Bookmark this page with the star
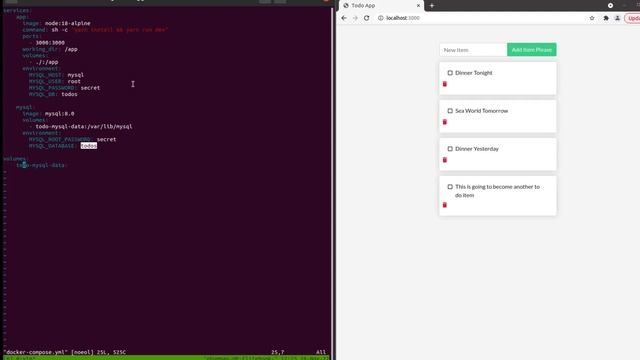Viewport: 640px width, 360px height. click(x=592, y=18)
